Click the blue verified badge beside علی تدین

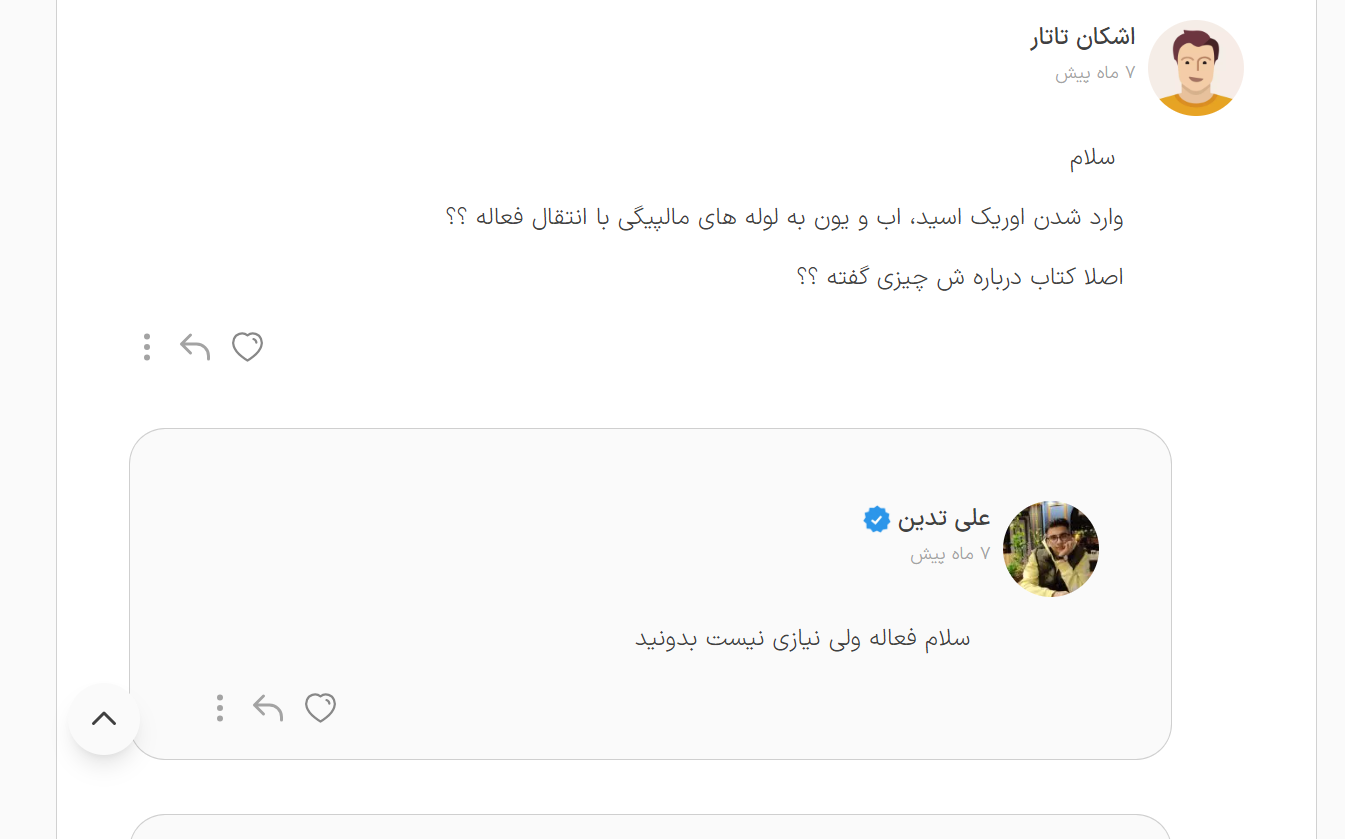(877, 519)
